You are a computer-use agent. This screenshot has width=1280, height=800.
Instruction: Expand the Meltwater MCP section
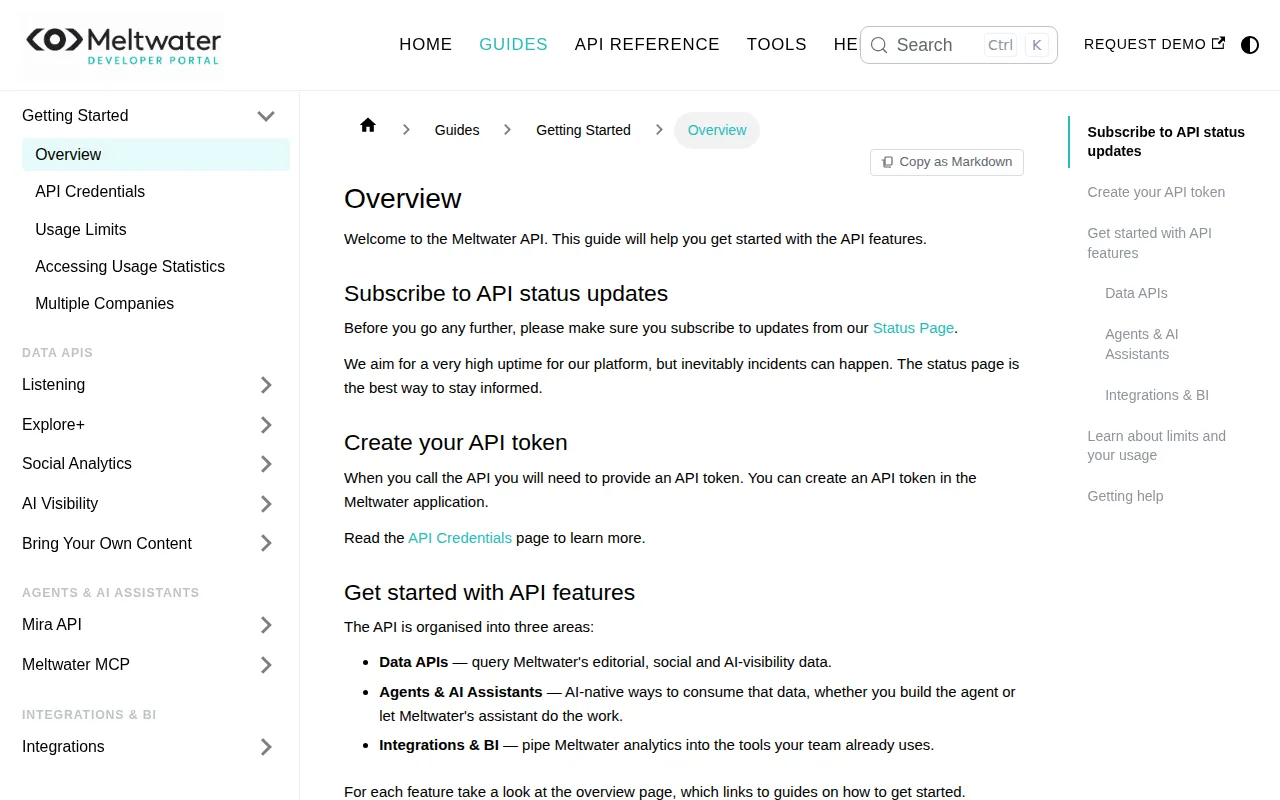(266, 665)
